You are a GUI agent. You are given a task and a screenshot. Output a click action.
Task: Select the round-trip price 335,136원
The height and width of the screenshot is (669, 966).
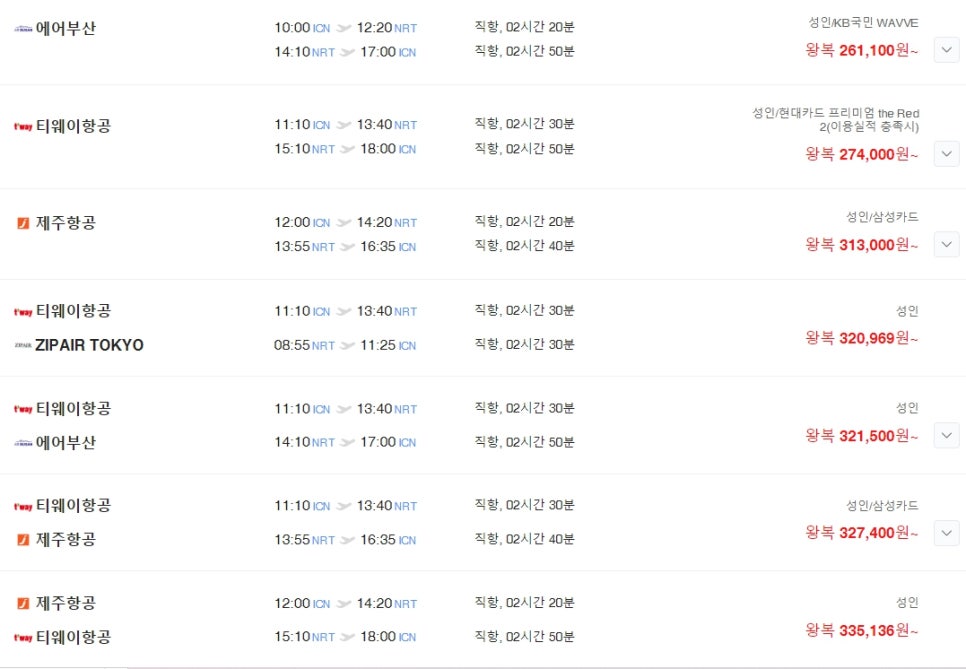pos(861,630)
